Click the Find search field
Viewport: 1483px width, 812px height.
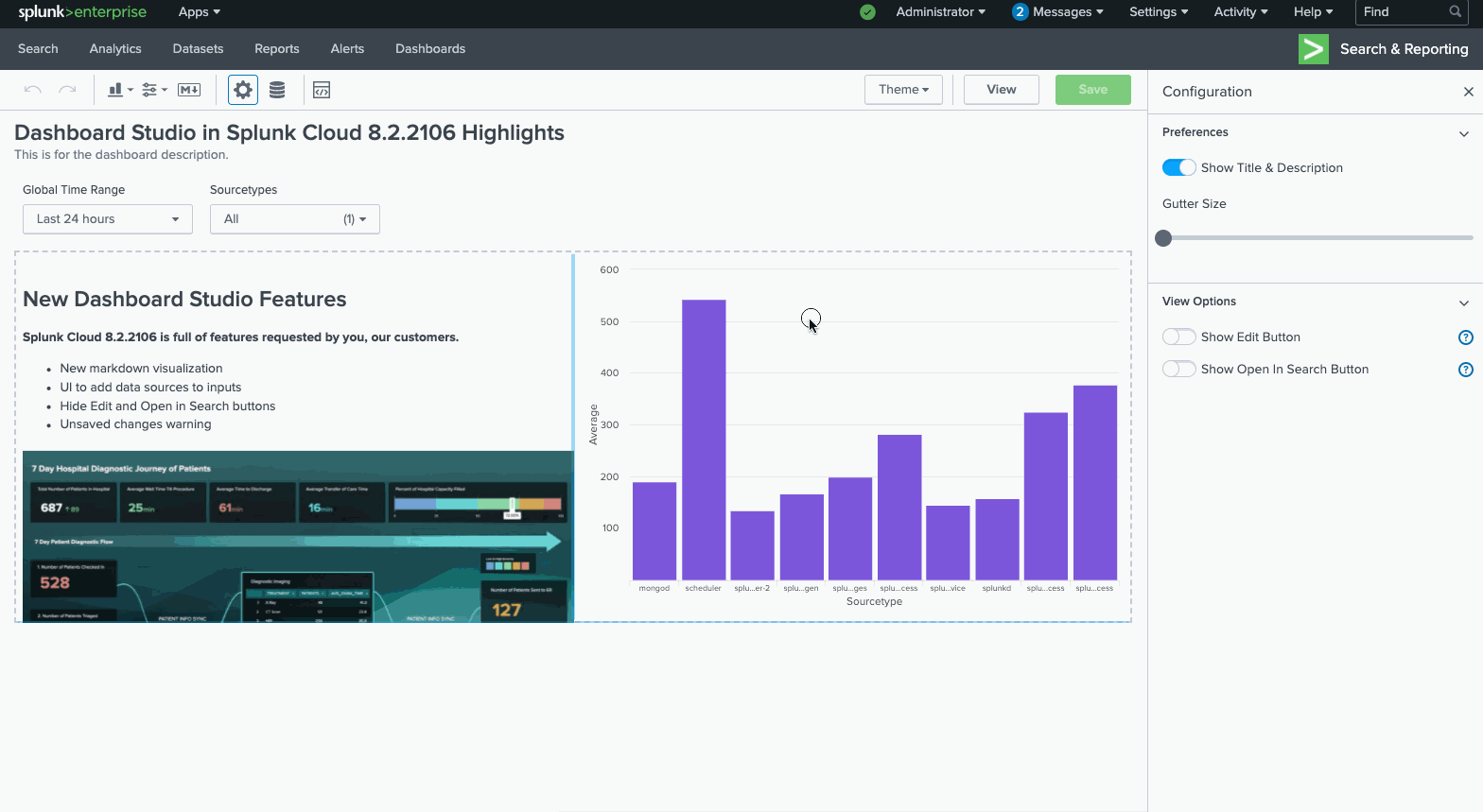point(1403,12)
